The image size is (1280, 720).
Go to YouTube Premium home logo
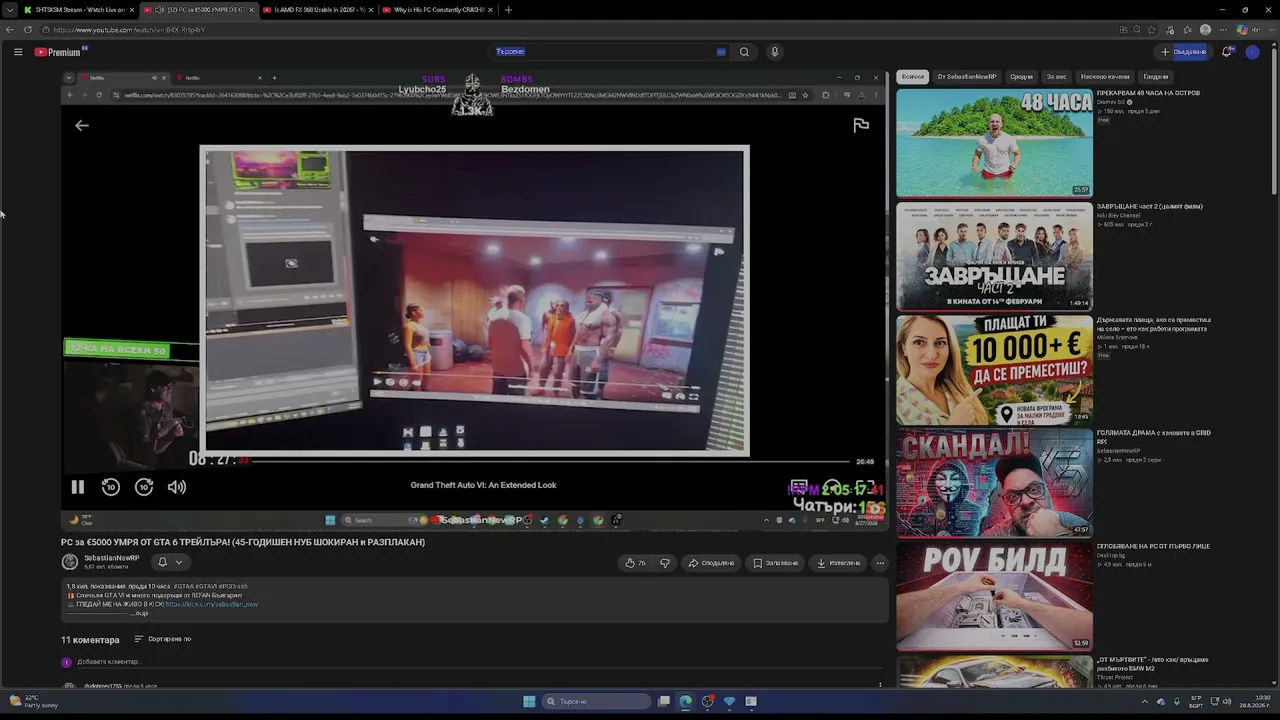58,52
